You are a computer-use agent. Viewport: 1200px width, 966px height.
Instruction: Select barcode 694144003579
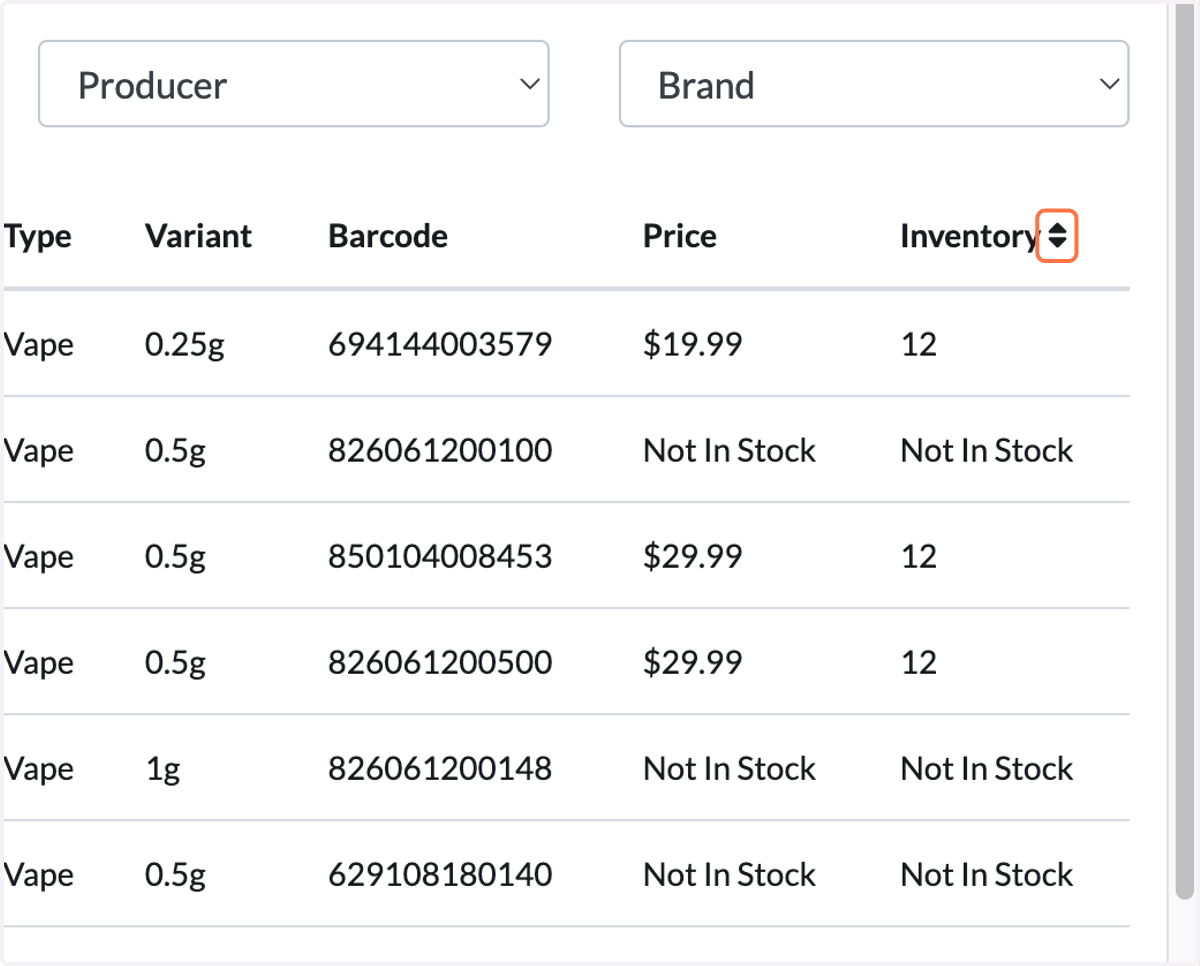[440, 344]
